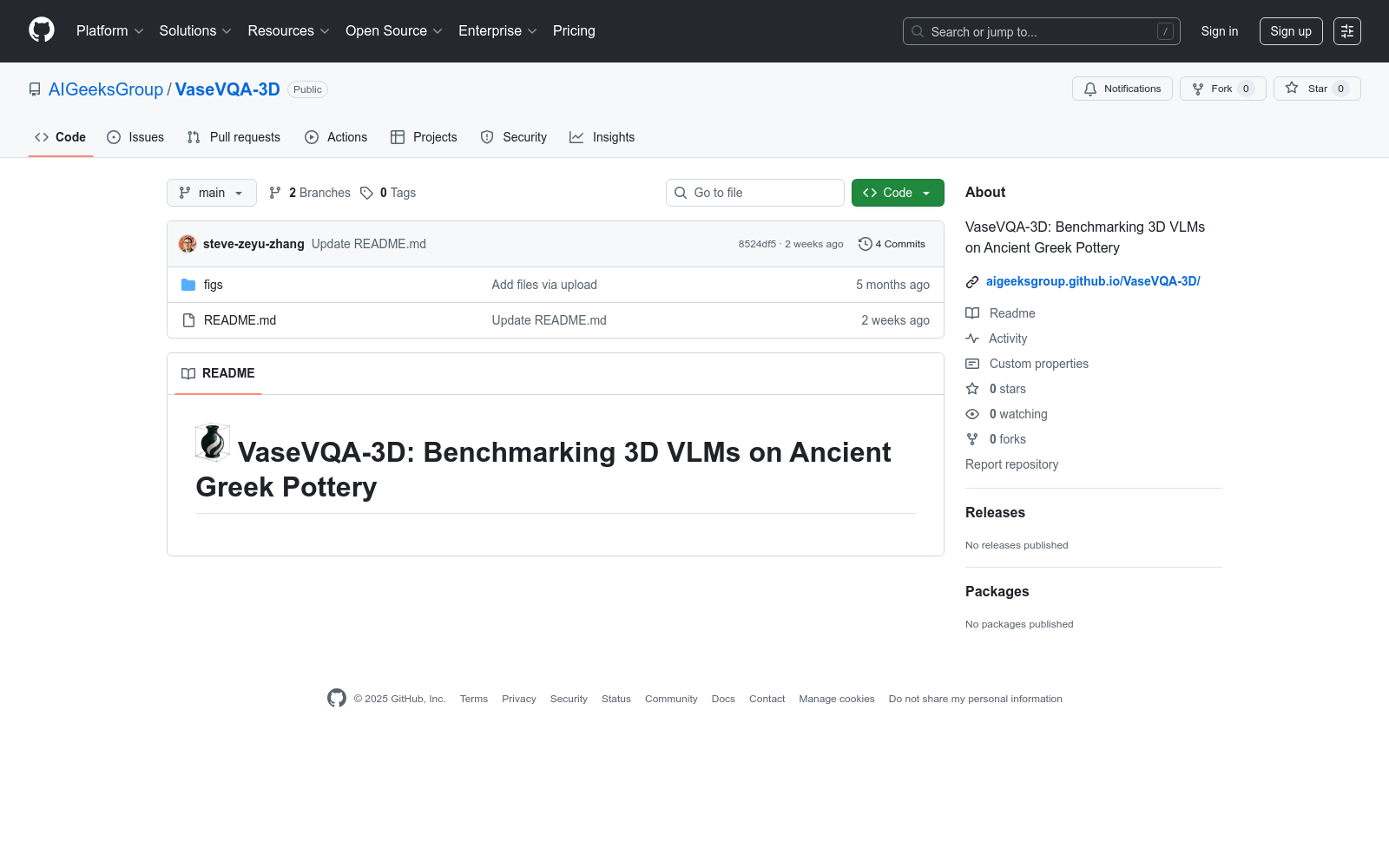Switch to the Actions tab
The image size is (1389, 868).
[336, 137]
